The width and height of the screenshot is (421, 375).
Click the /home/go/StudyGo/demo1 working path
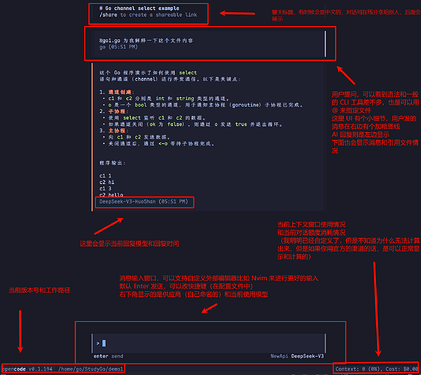pyautogui.click(x=91, y=369)
